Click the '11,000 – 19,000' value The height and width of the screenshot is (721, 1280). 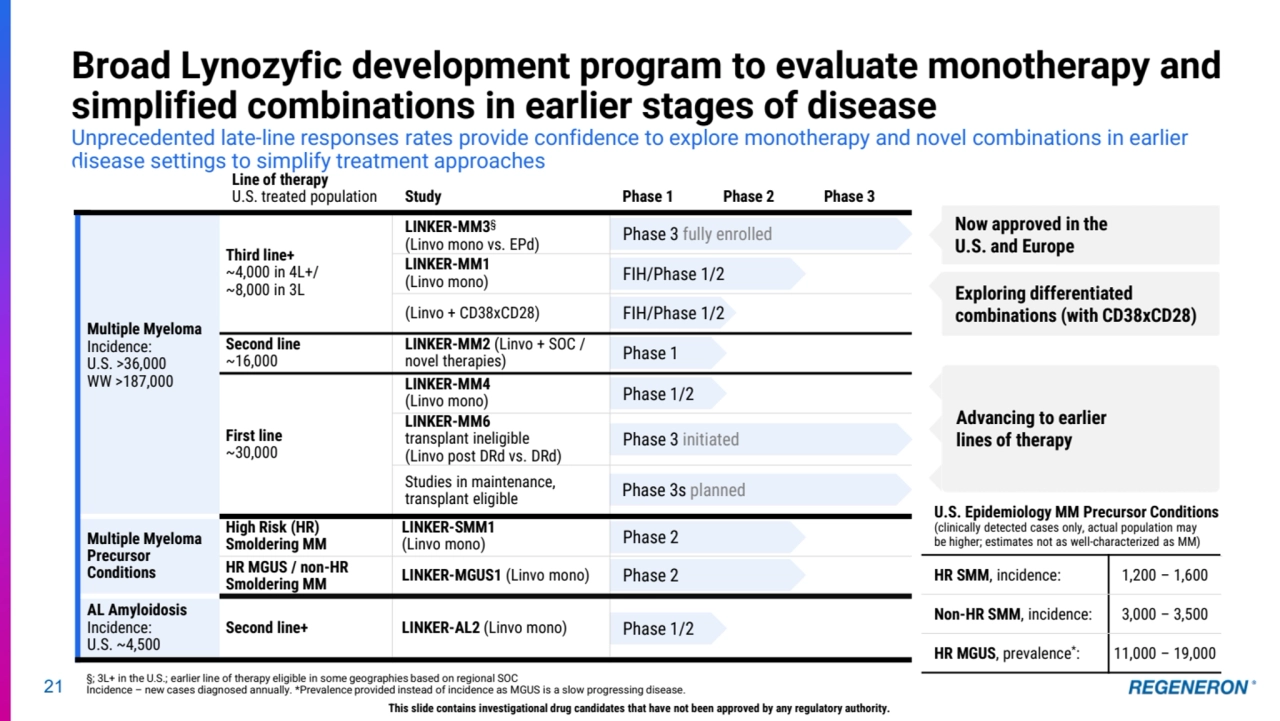1165,654
